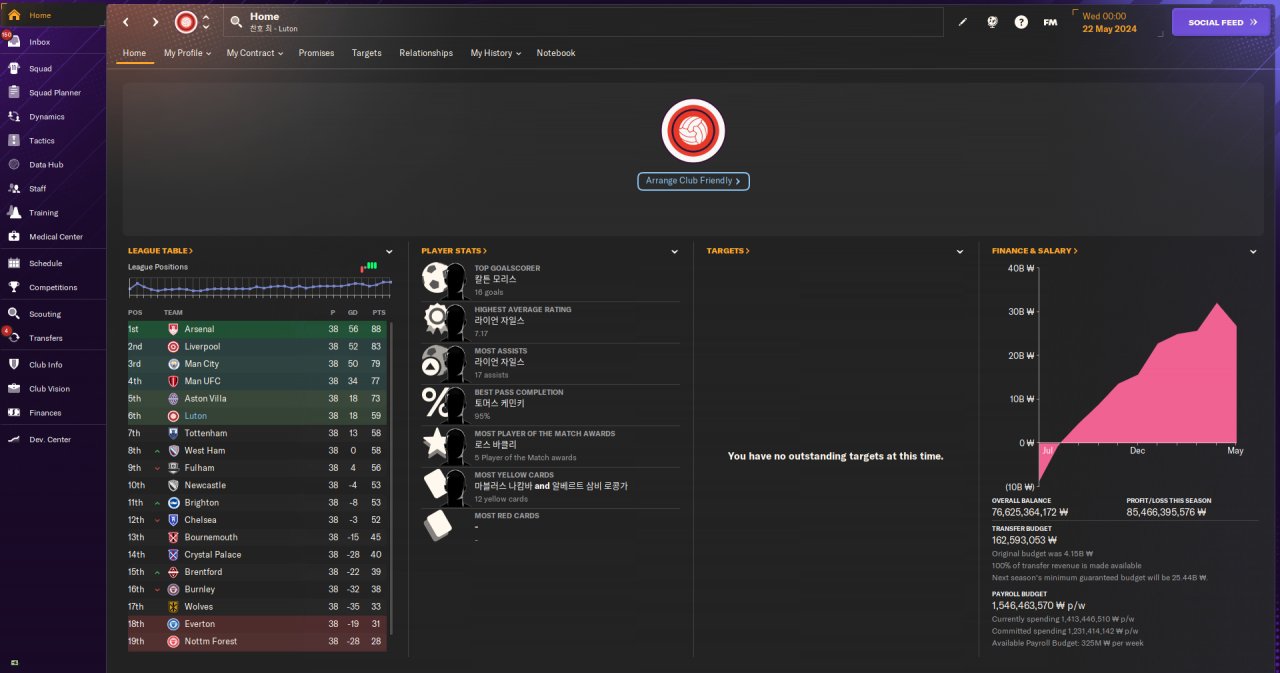Click the Best Pass Completion entry
Image resolution: width=1280 pixels, height=673 pixels.
coord(550,405)
